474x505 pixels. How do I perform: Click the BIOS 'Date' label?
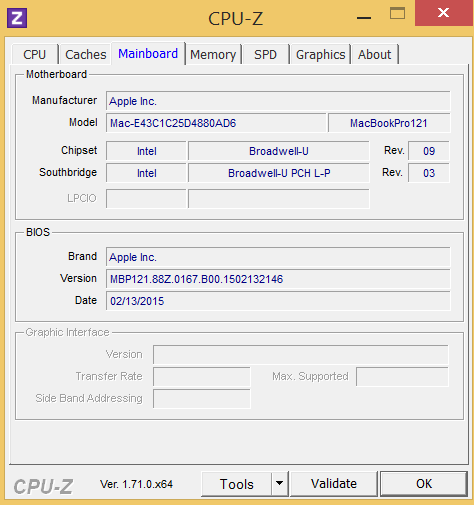[86, 300]
